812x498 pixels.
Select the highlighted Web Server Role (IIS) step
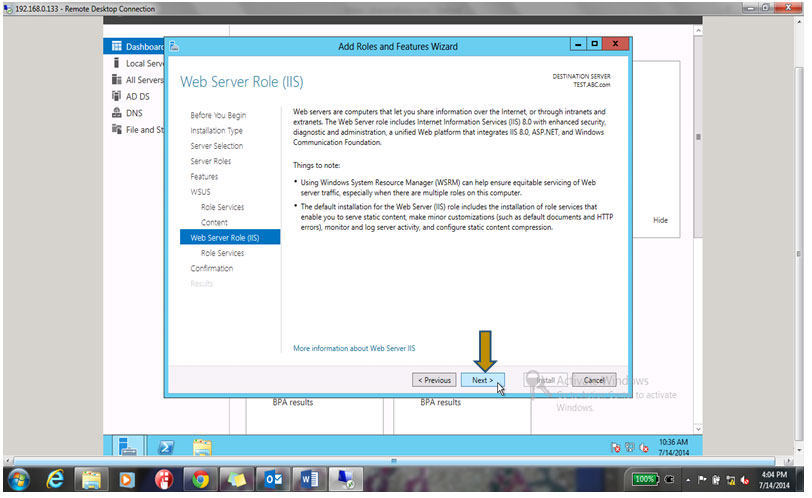coord(230,237)
